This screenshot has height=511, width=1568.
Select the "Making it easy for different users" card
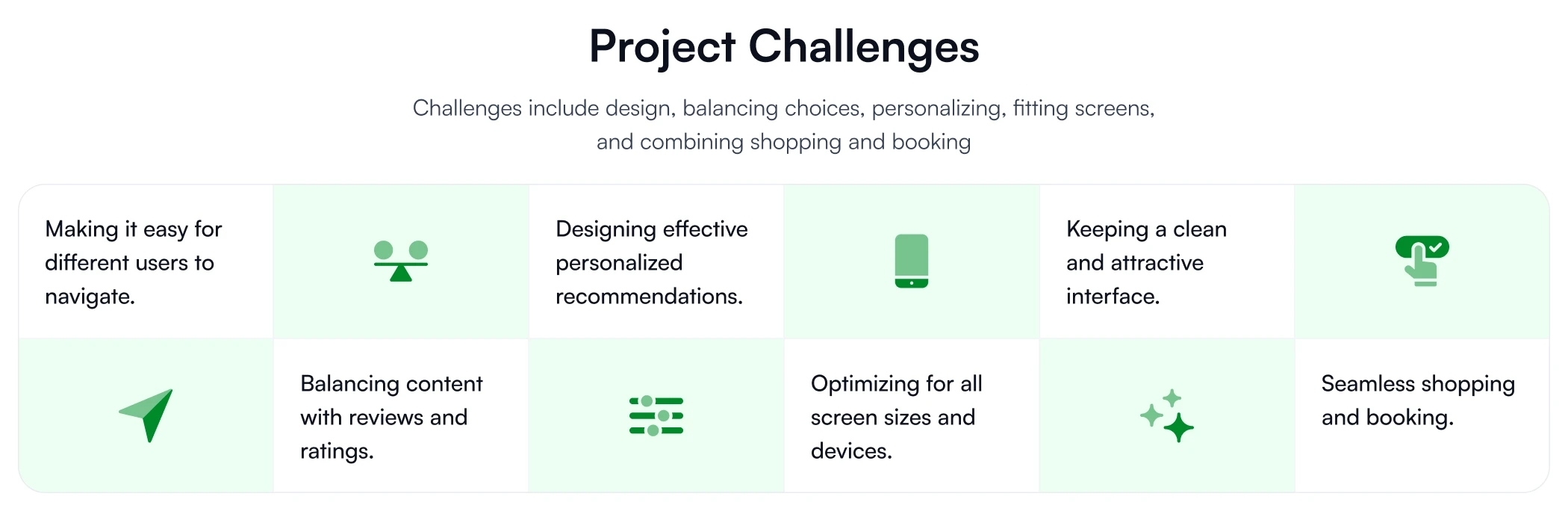tap(146, 262)
